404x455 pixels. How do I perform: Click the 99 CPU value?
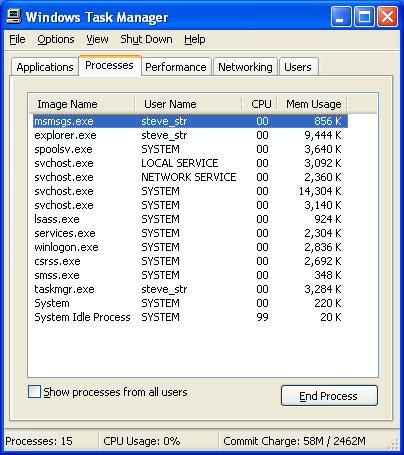[x=262, y=317]
